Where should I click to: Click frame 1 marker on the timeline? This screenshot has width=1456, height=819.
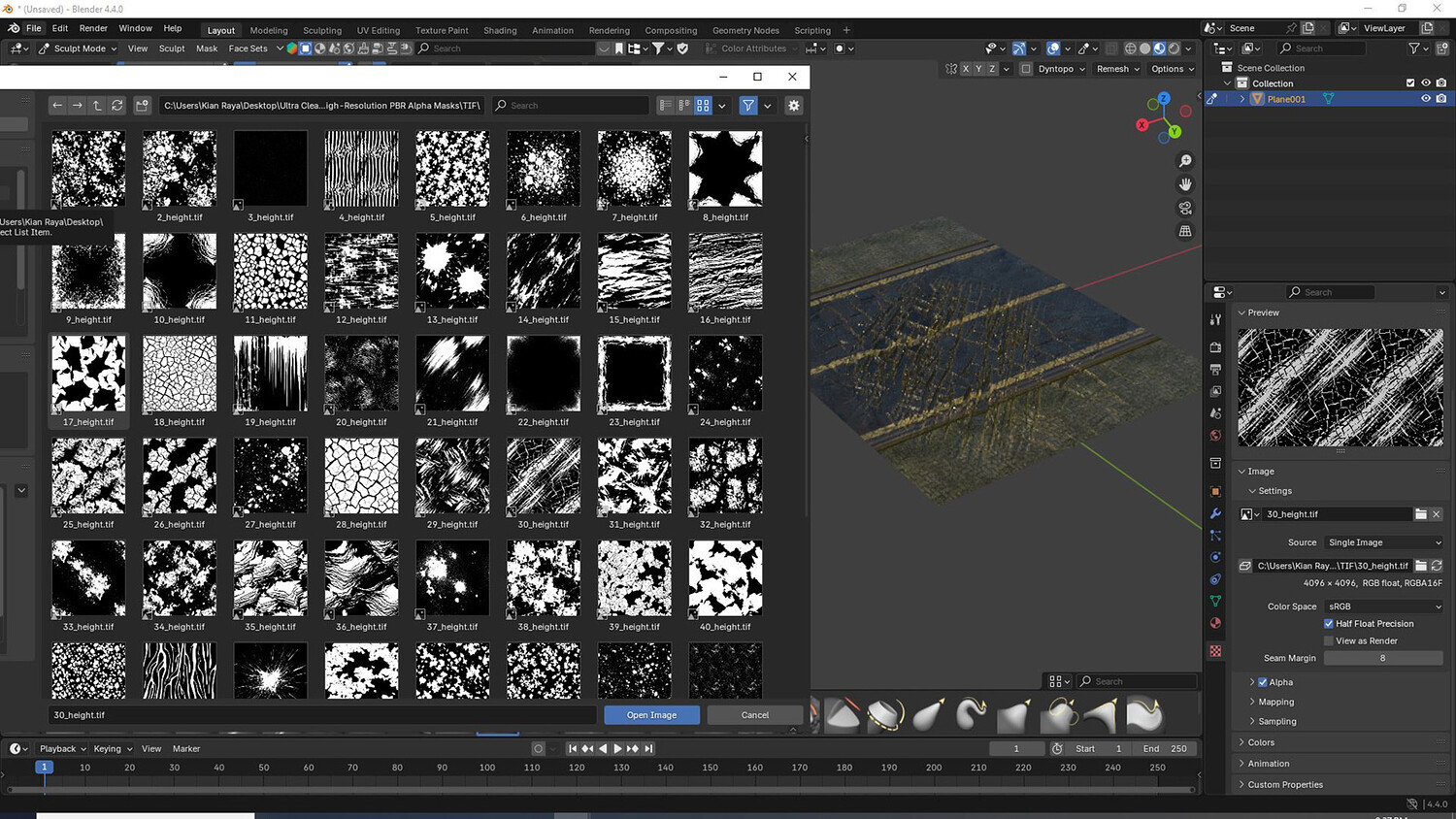(x=44, y=767)
